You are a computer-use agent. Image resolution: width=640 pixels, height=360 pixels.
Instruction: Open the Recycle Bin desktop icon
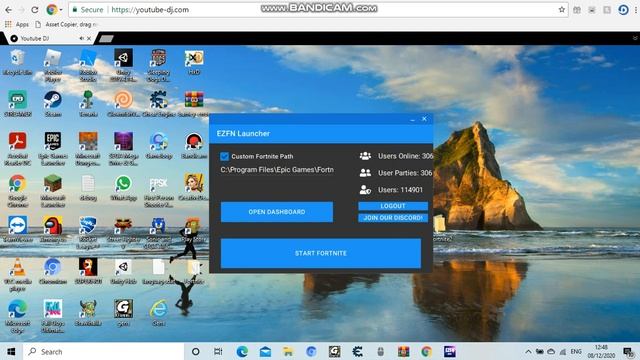tap(17, 62)
